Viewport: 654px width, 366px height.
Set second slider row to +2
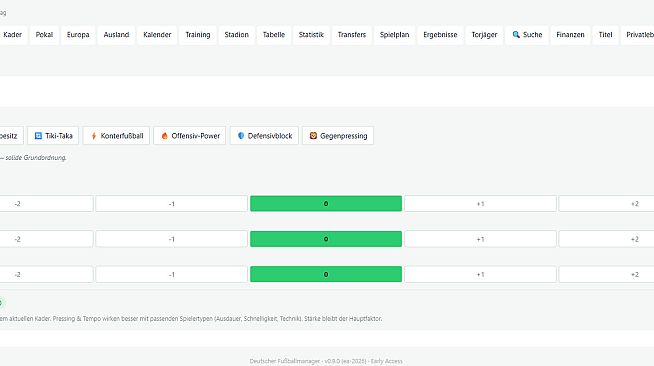(606, 239)
